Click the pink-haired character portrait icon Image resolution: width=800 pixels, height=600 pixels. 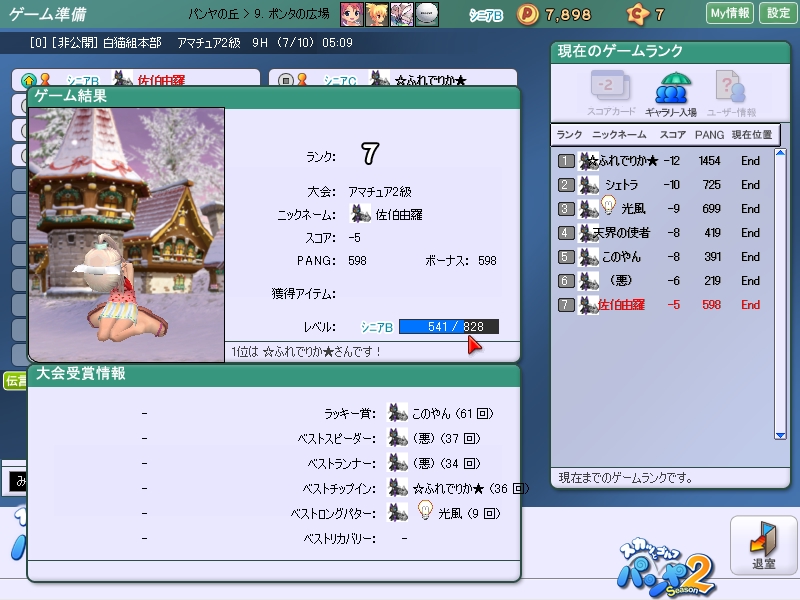[x=352, y=14]
